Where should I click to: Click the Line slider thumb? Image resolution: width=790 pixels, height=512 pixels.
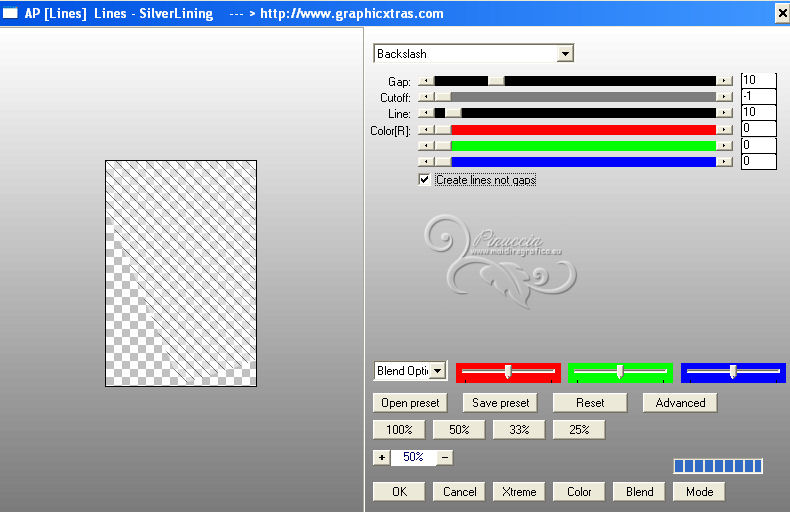453,113
